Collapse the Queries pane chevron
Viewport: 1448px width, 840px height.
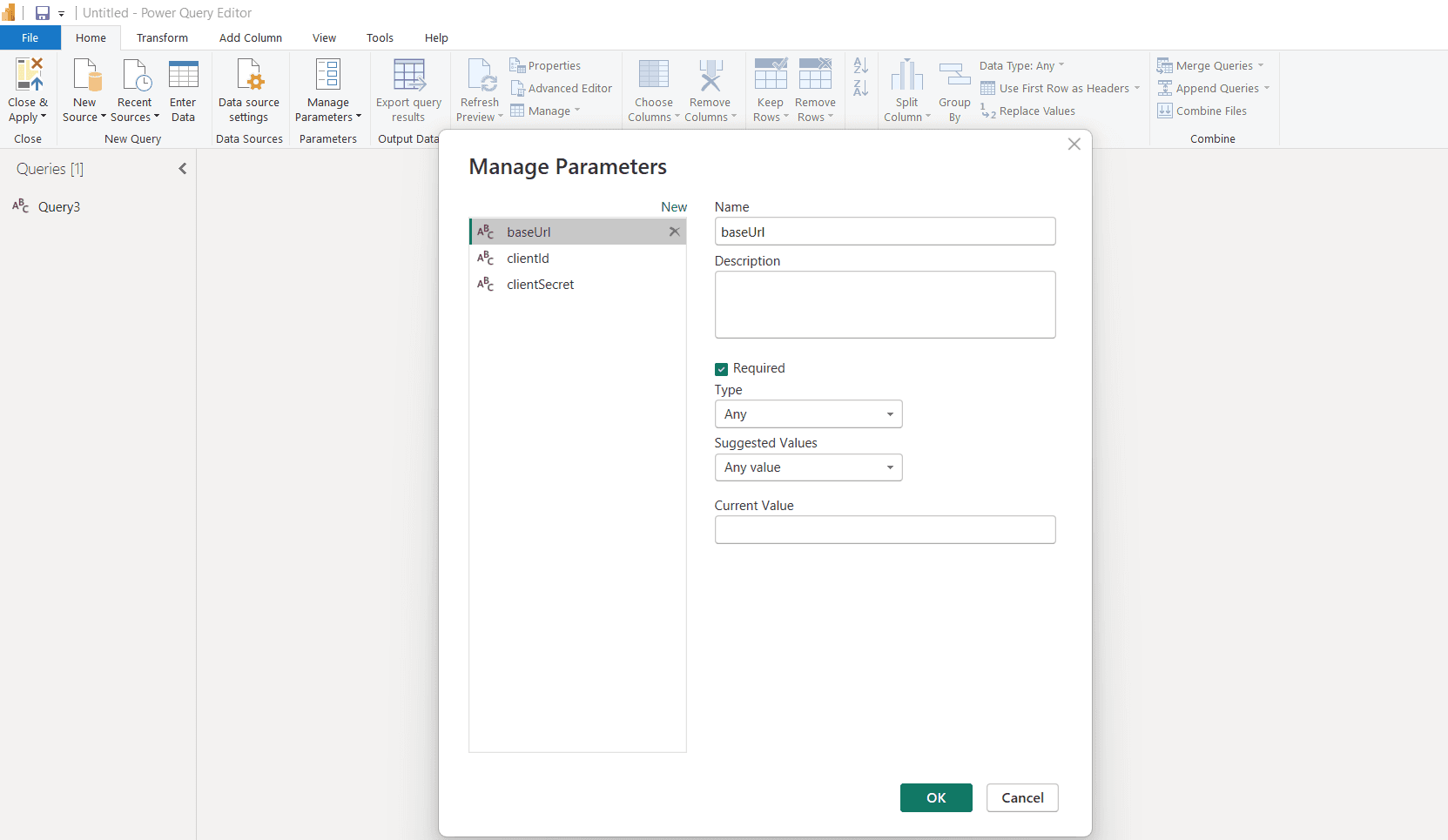click(x=183, y=169)
